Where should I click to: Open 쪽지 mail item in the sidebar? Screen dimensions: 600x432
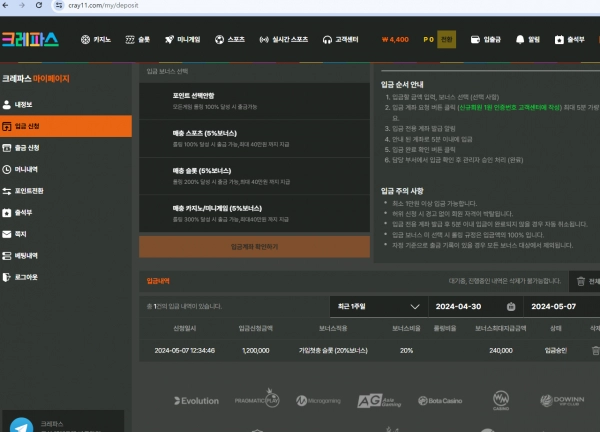tap(66, 234)
